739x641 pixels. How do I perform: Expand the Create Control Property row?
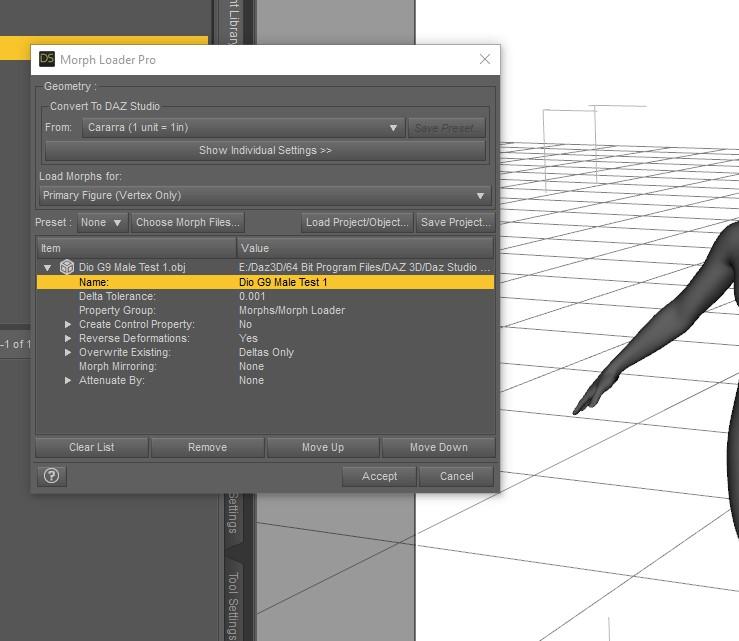[x=68, y=324]
